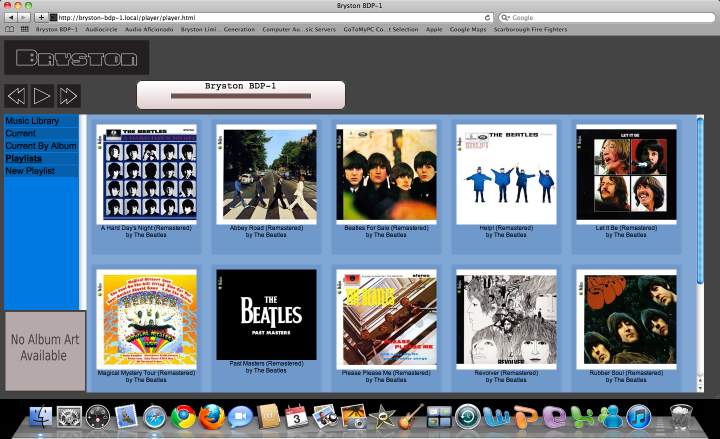The width and height of the screenshot is (720, 439).
Task: Launch iMovie star icon from dock
Action: tap(382, 417)
